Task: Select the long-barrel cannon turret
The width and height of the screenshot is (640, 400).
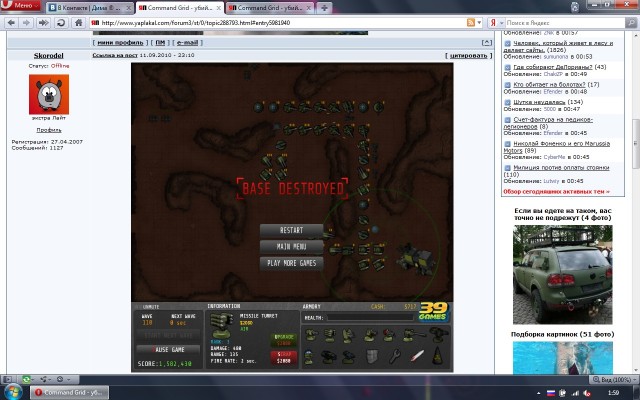Action: click(x=413, y=336)
